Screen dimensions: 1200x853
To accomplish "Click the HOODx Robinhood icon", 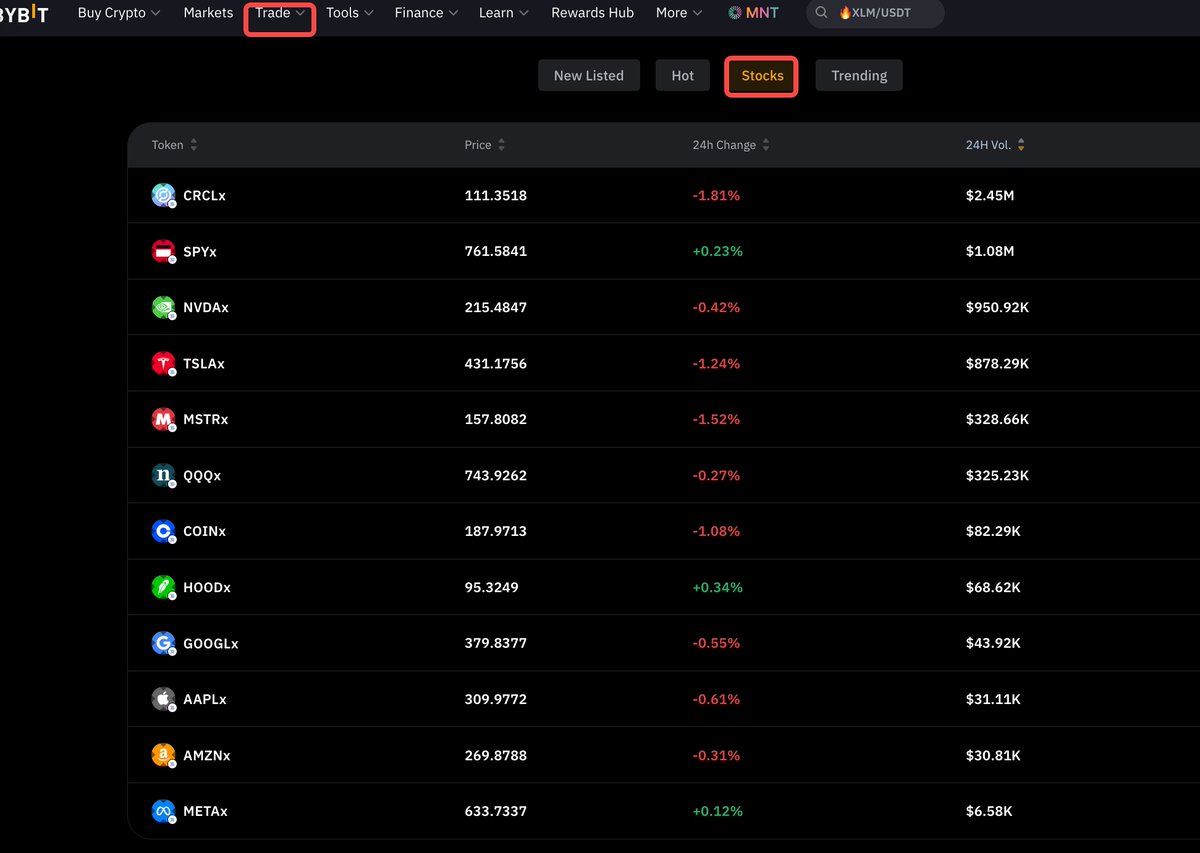I will click(x=163, y=587).
